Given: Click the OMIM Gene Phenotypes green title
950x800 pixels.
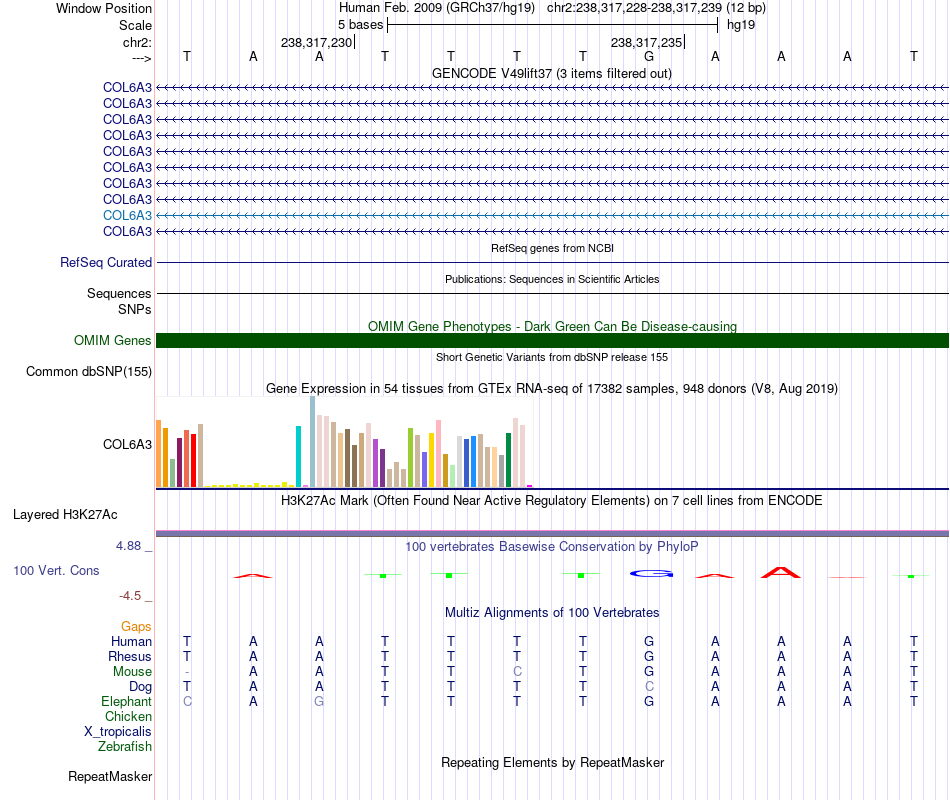Looking at the screenshot, I should point(552,326).
